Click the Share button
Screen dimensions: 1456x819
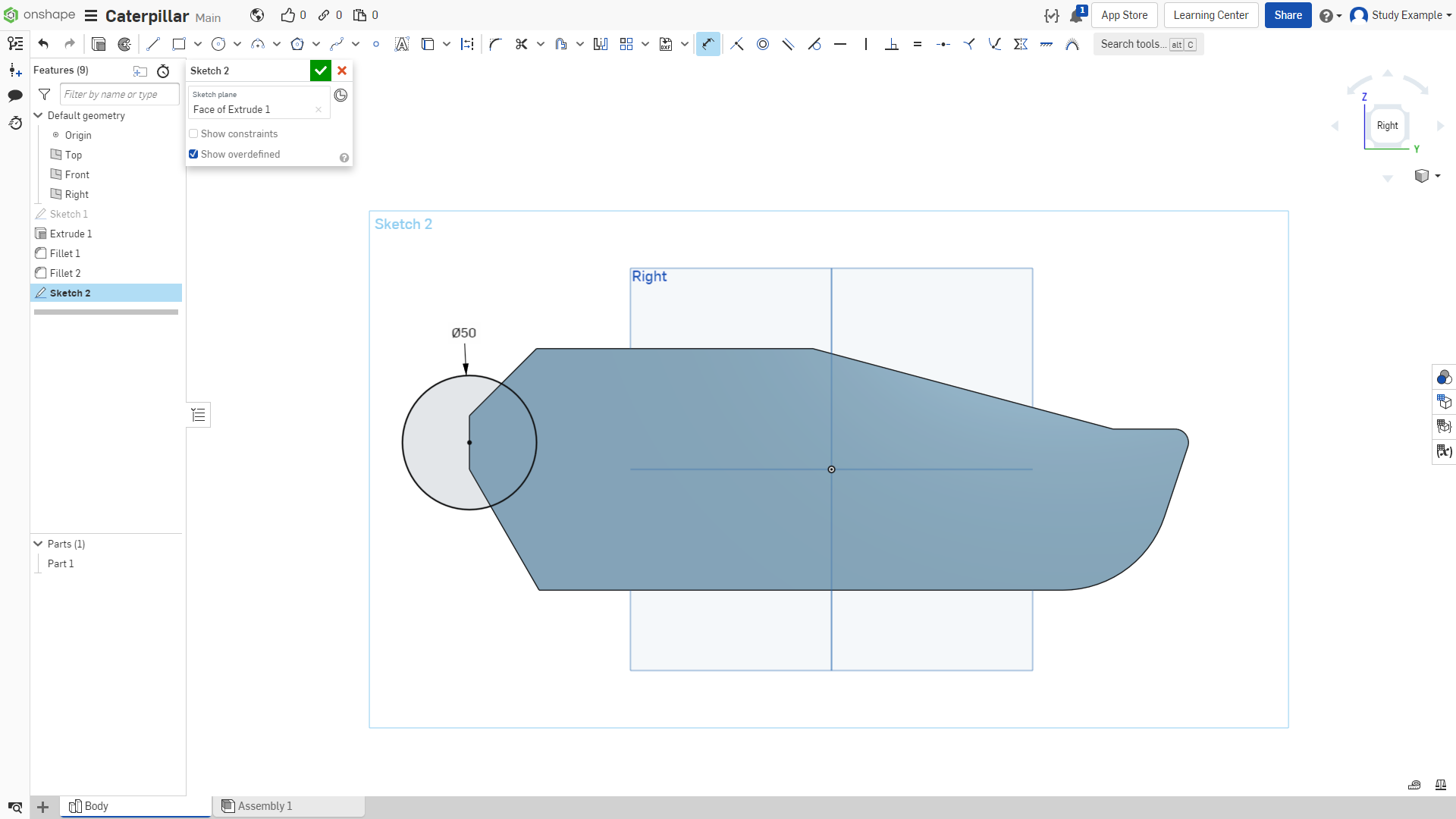(1288, 15)
